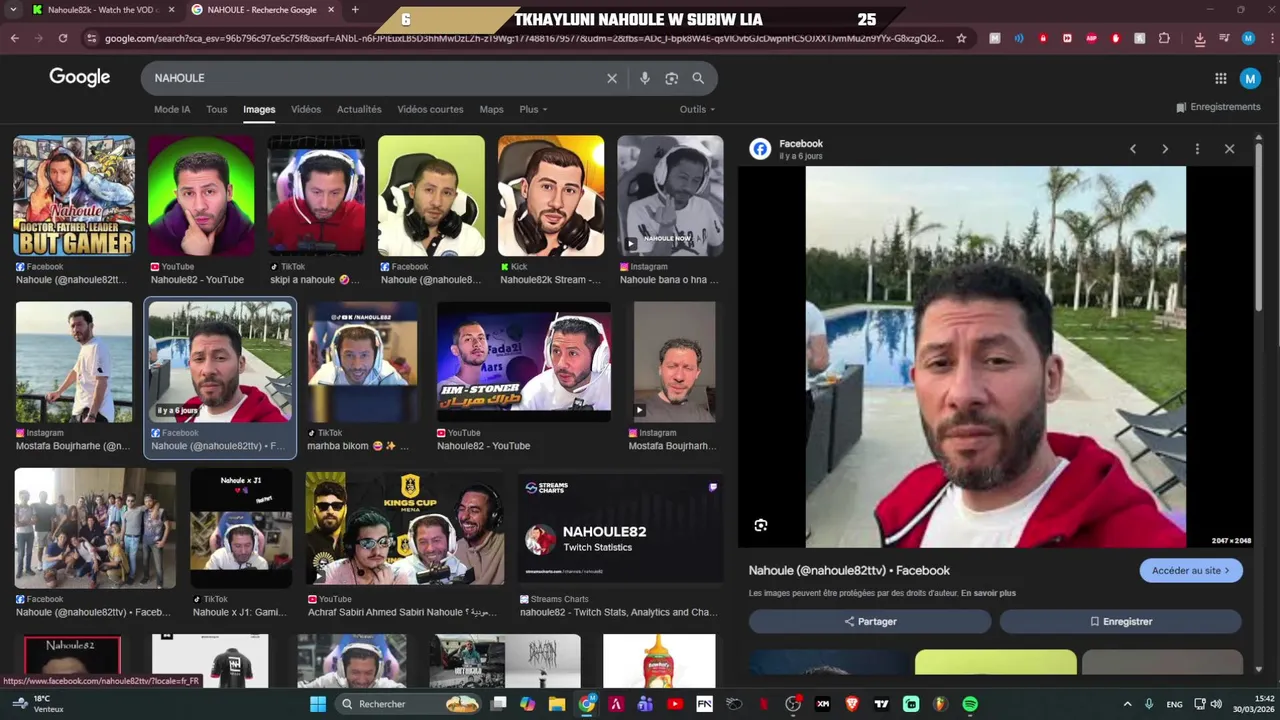Screen dimensions: 1280x720
Task: Click the Windows taskbar search field
Action: pos(410,704)
